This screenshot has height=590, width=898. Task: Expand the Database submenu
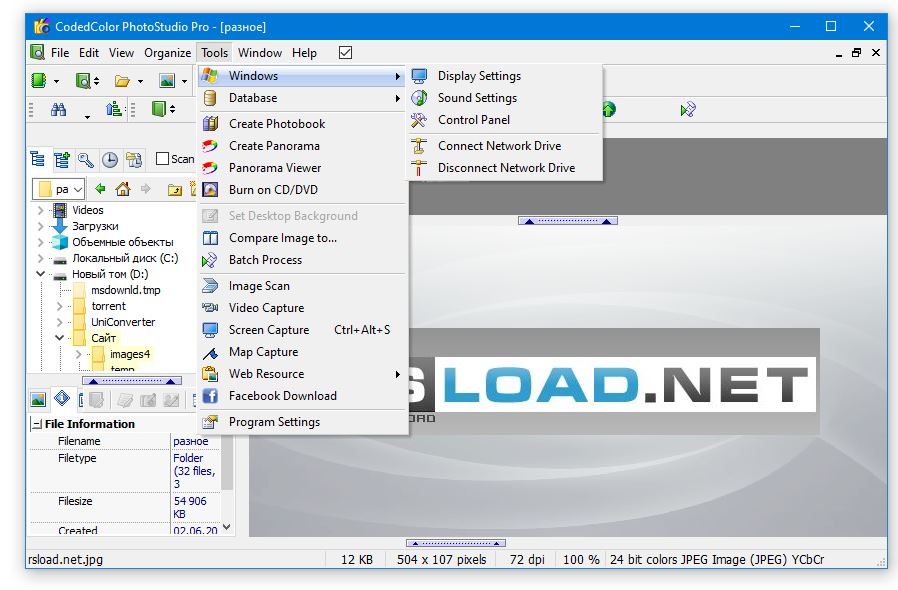(302, 98)
